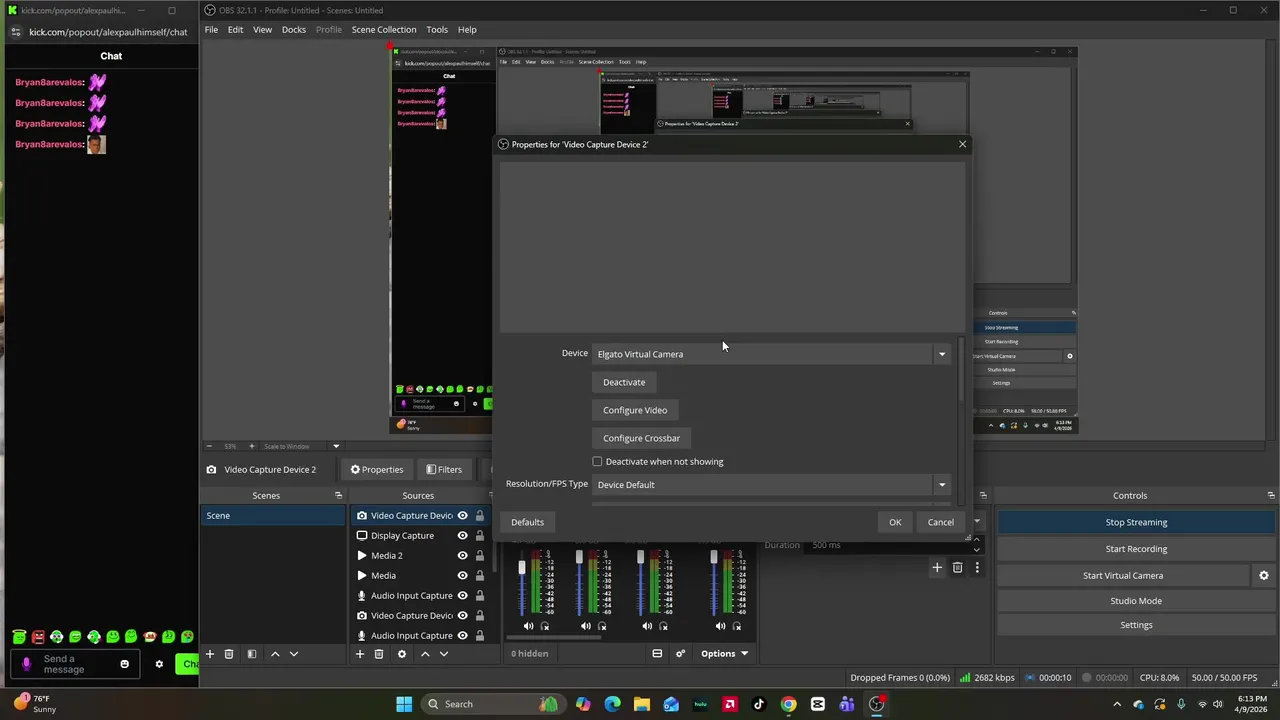Viewport: 1280px width, 720px height.
Task: Float the Scenes dock with its popout icon
Action: (338, 496)
